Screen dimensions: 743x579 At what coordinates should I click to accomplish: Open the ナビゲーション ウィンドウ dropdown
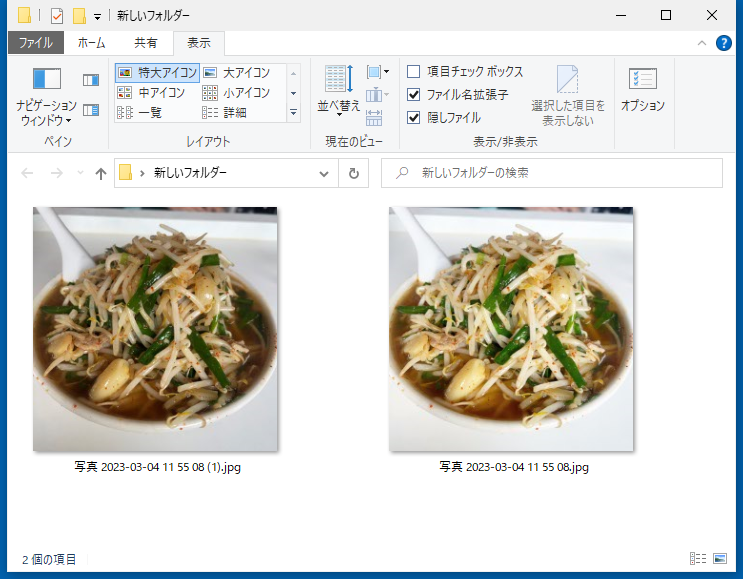point(46,96)
